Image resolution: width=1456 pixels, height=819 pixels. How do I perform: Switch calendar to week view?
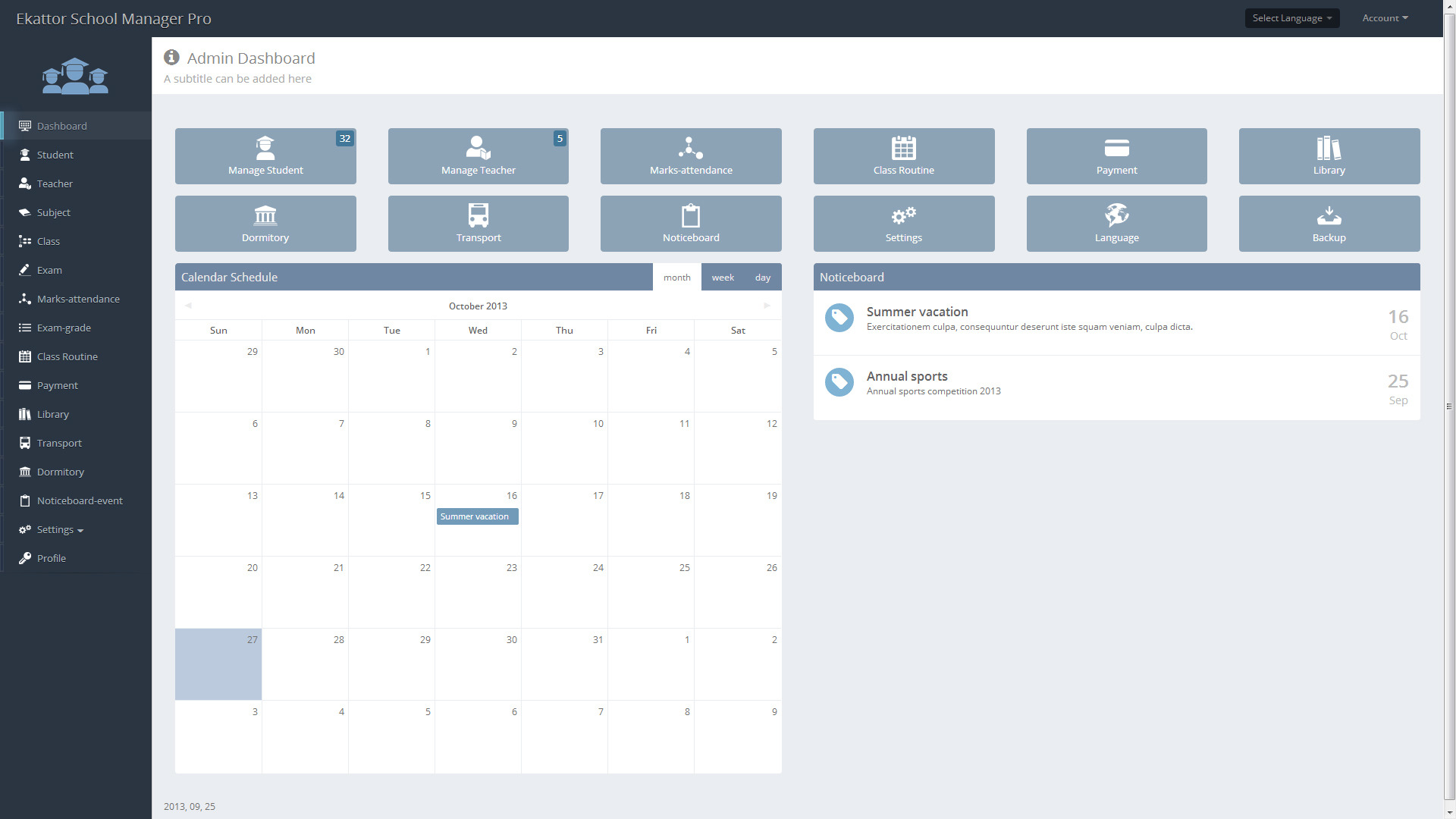[722, 278]
